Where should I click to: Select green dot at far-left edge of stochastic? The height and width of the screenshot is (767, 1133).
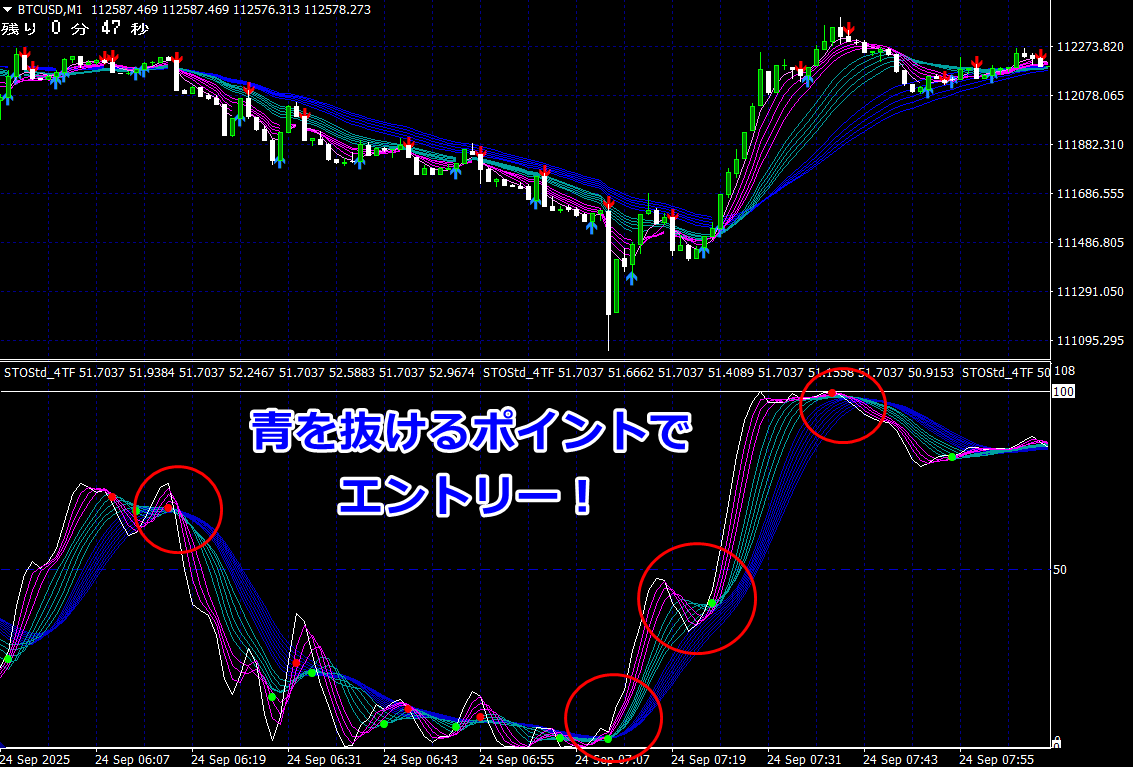point(8,659)
